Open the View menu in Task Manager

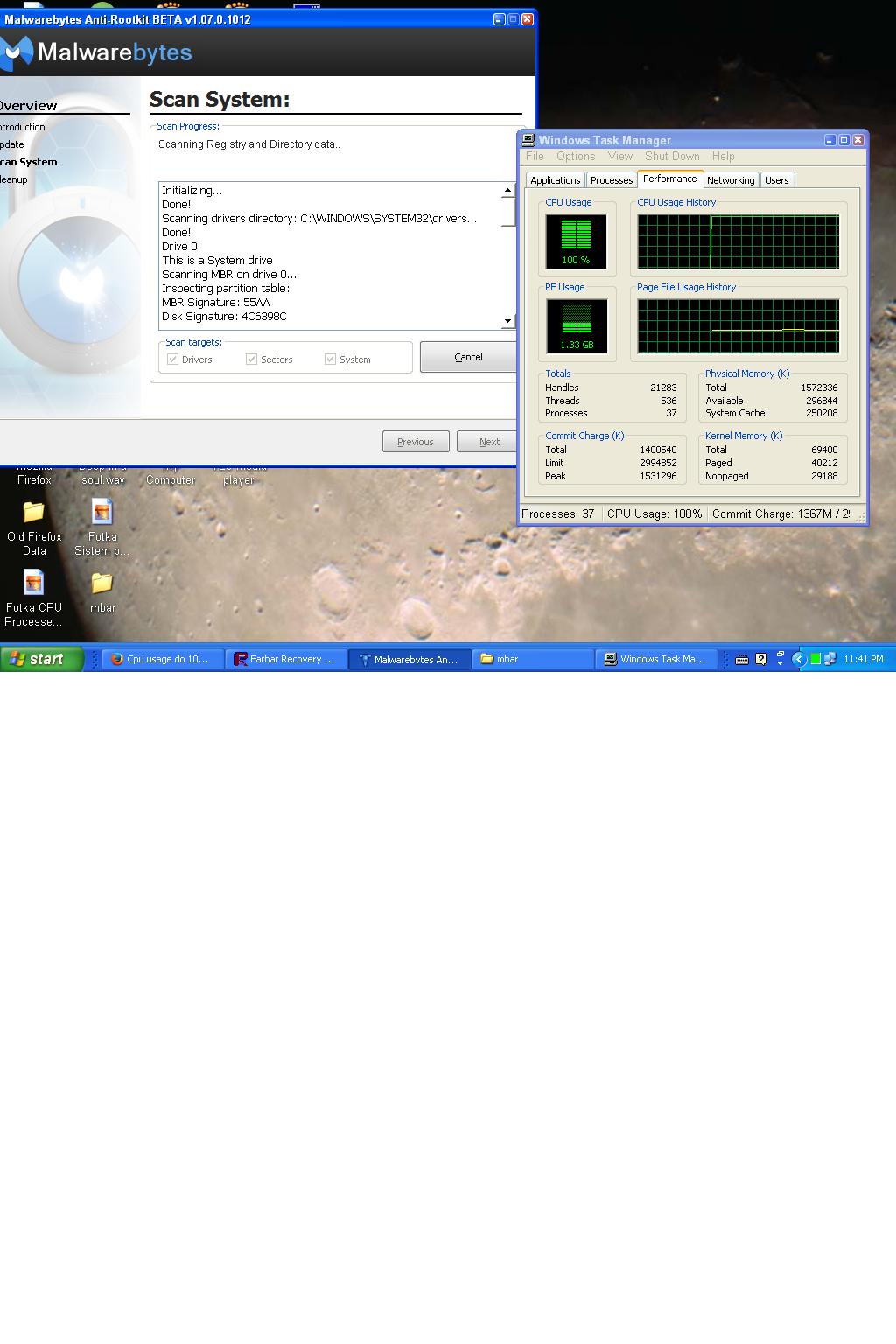point(620,157)
